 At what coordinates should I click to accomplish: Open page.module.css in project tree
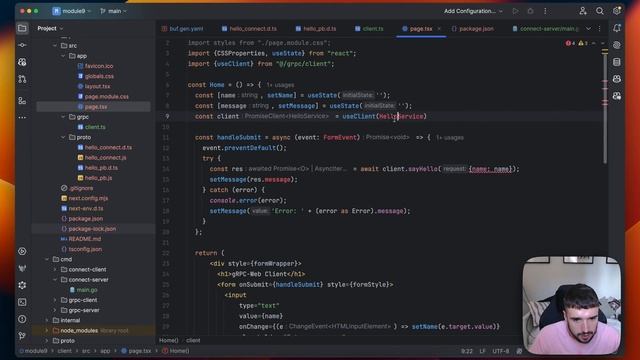point(103,96)
